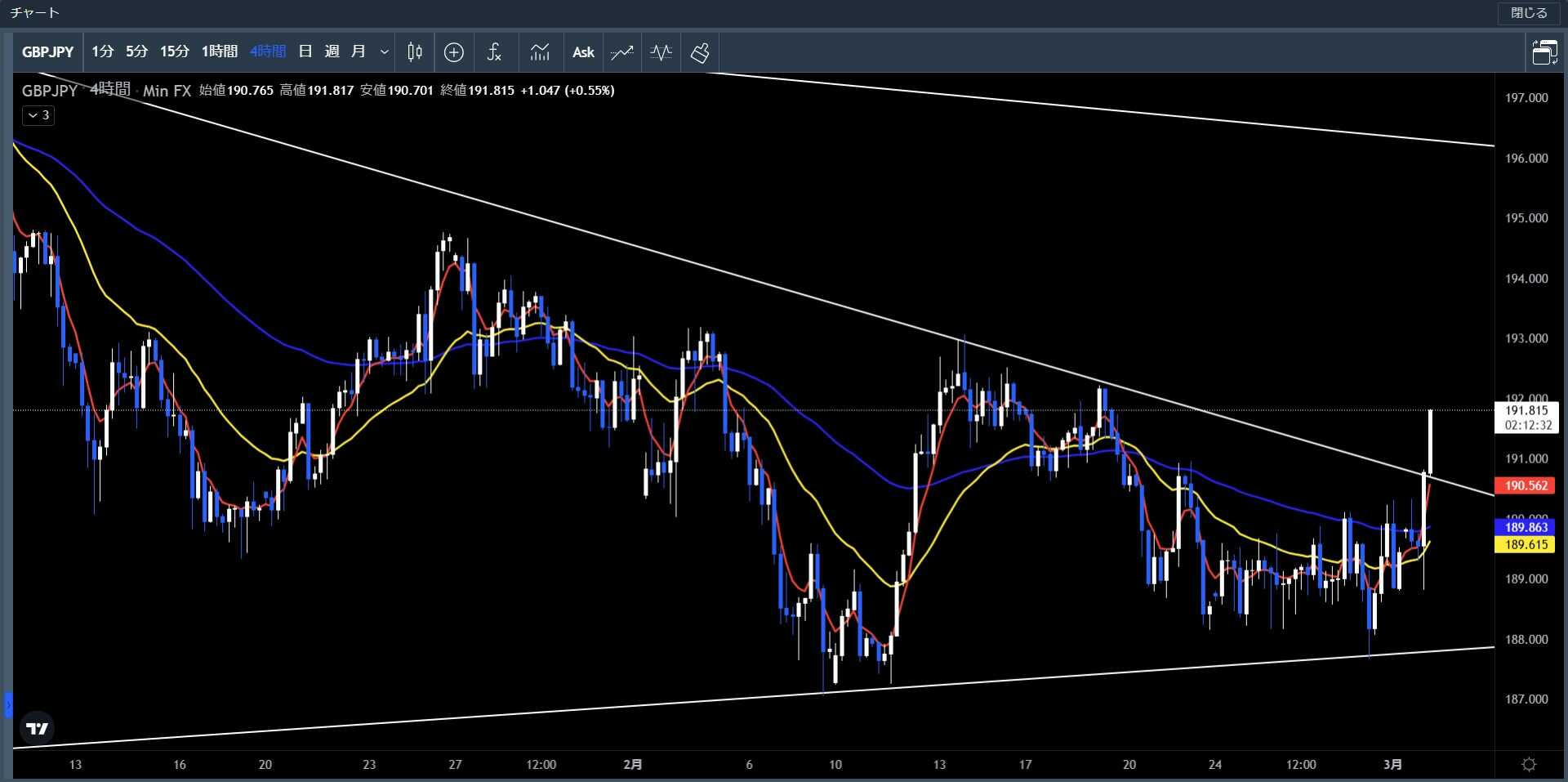Switch to 1分 timeframe

point(102,51)
